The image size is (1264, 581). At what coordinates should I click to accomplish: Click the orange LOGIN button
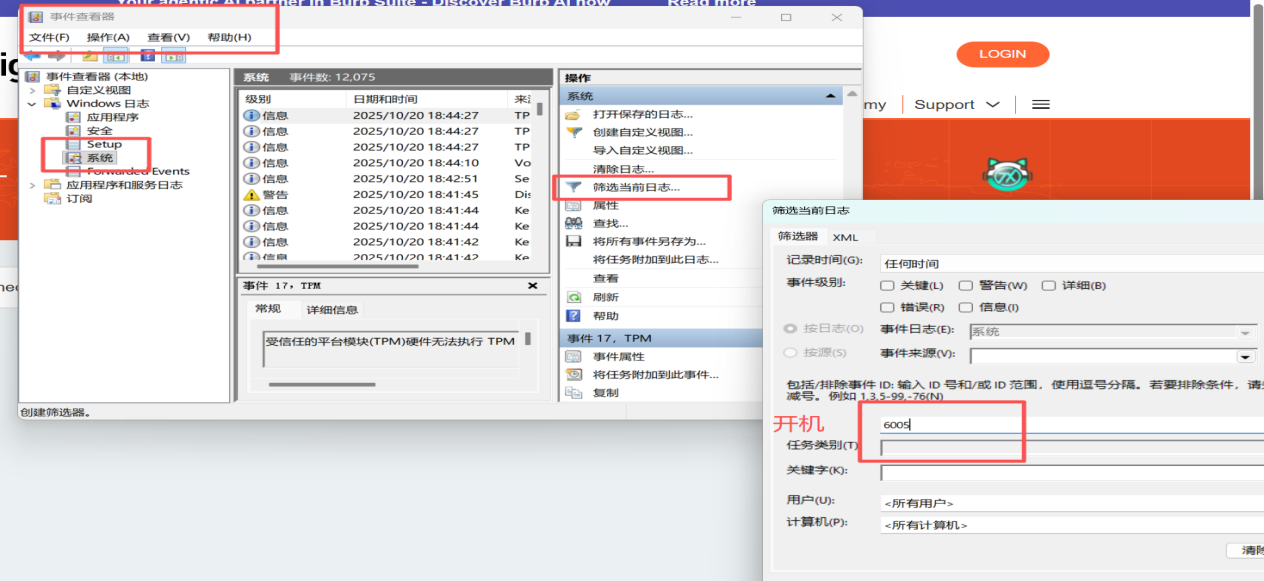[x=1002, y=54]
